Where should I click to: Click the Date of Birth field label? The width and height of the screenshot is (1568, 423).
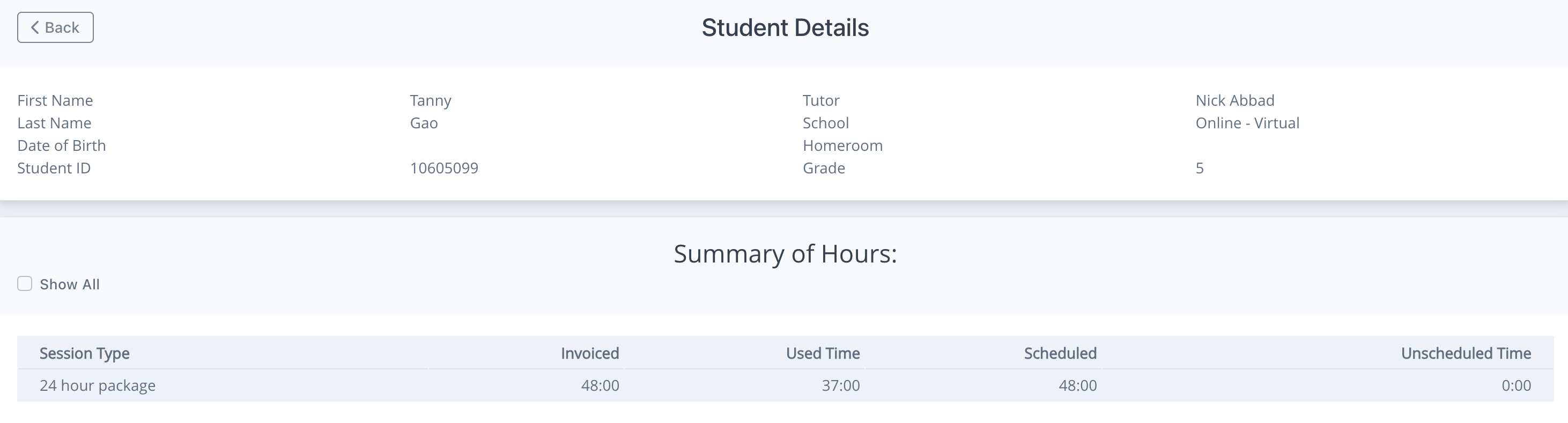[x=62, y=145]
